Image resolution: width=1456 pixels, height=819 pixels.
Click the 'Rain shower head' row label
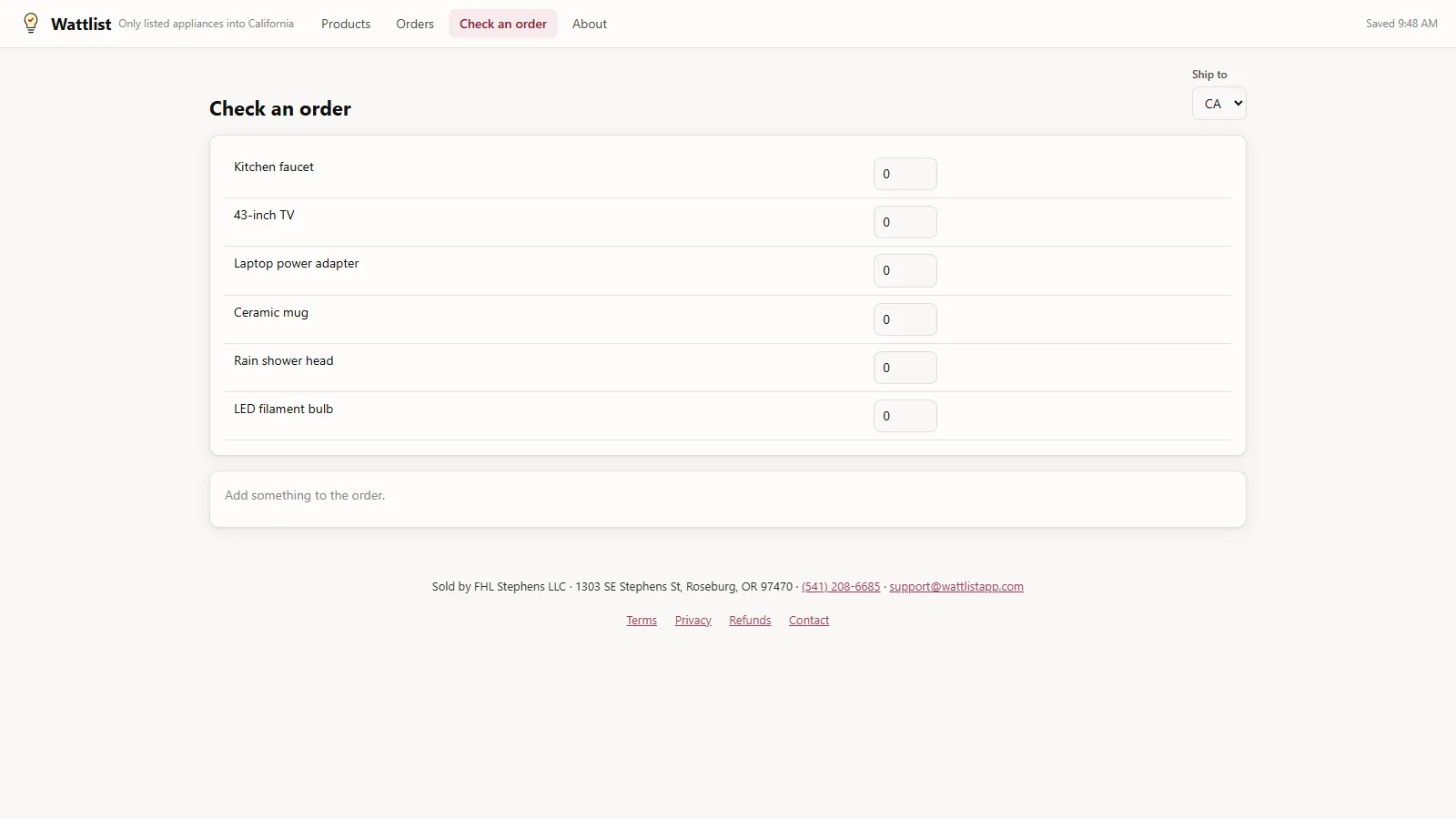[x=284, y=360]
